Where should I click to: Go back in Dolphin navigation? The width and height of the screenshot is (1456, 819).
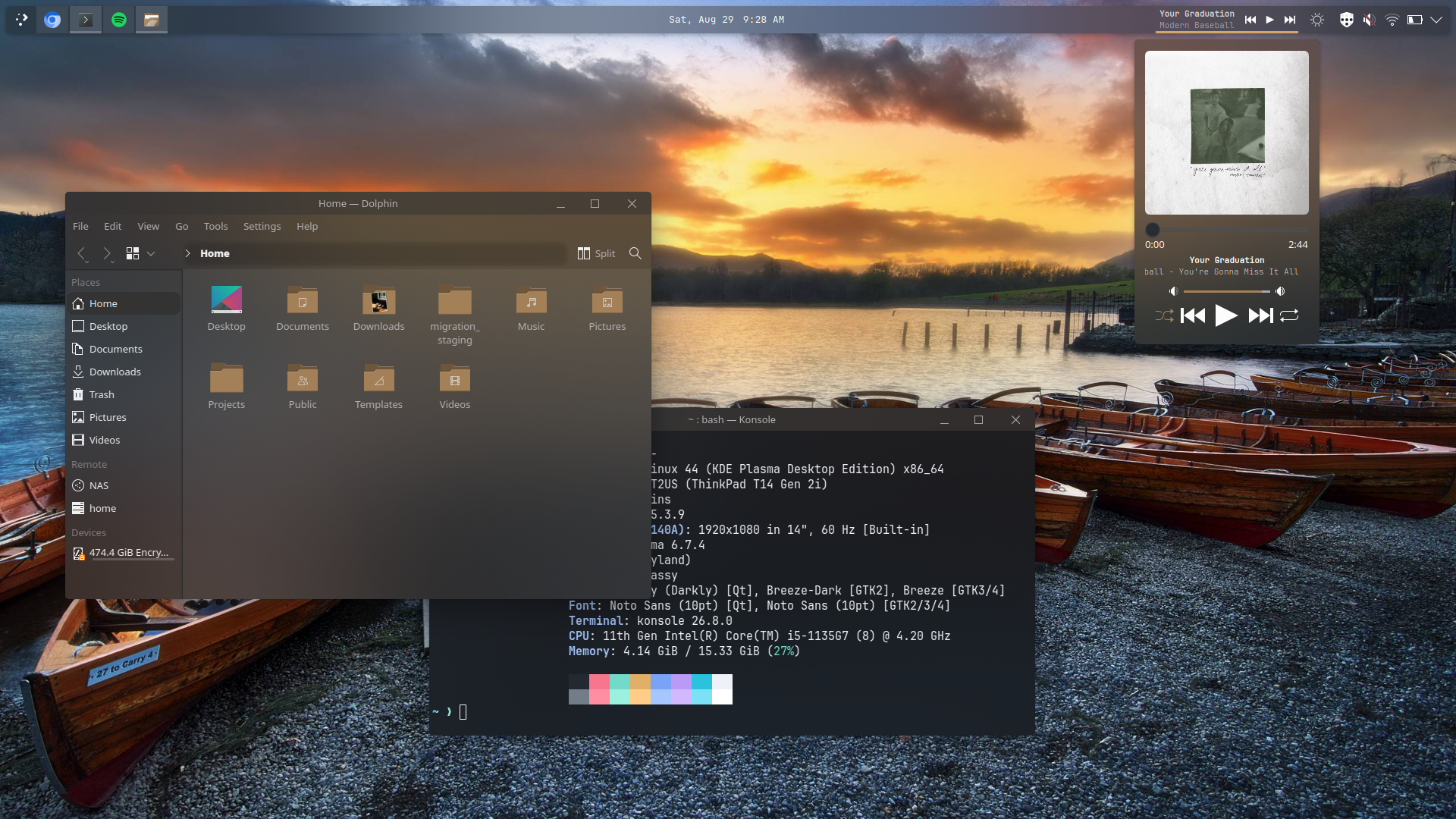(81, 253)
